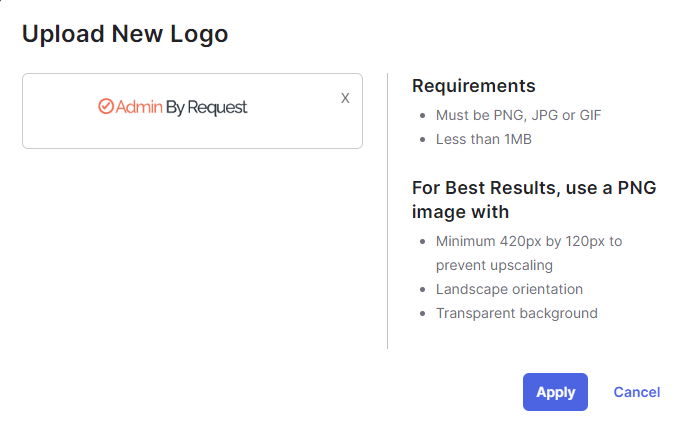Click bullet beside 'Must be PNG, JPG or GIF'
The image size is (688, 427).
[x=423, y=116]
